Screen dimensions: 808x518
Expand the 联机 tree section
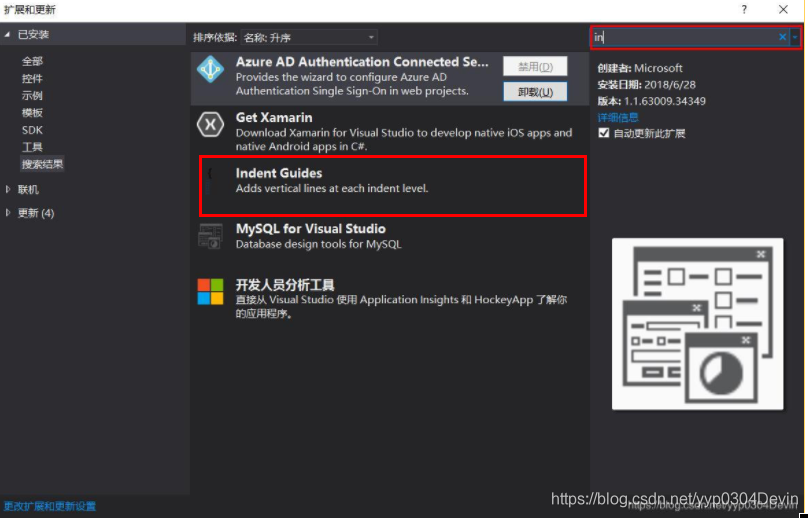coord(8,190)
